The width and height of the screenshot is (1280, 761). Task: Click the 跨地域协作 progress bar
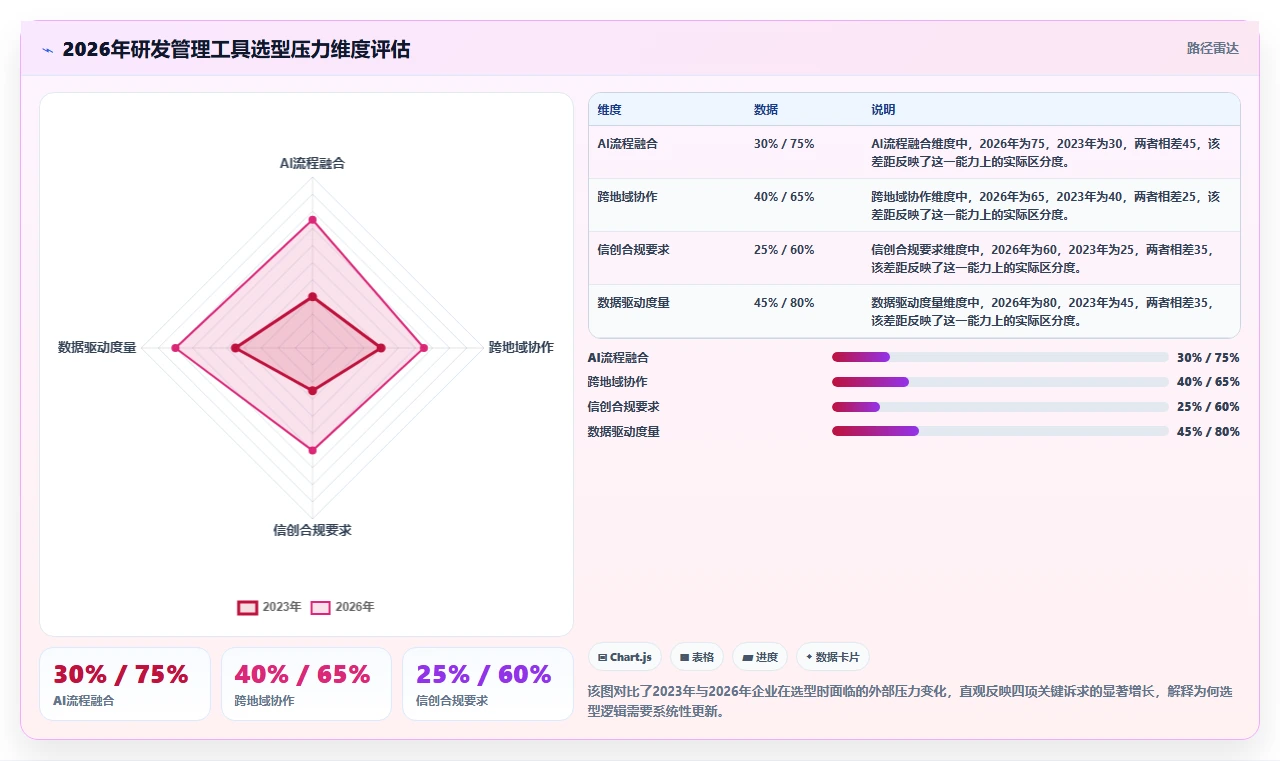(1000, 382)
